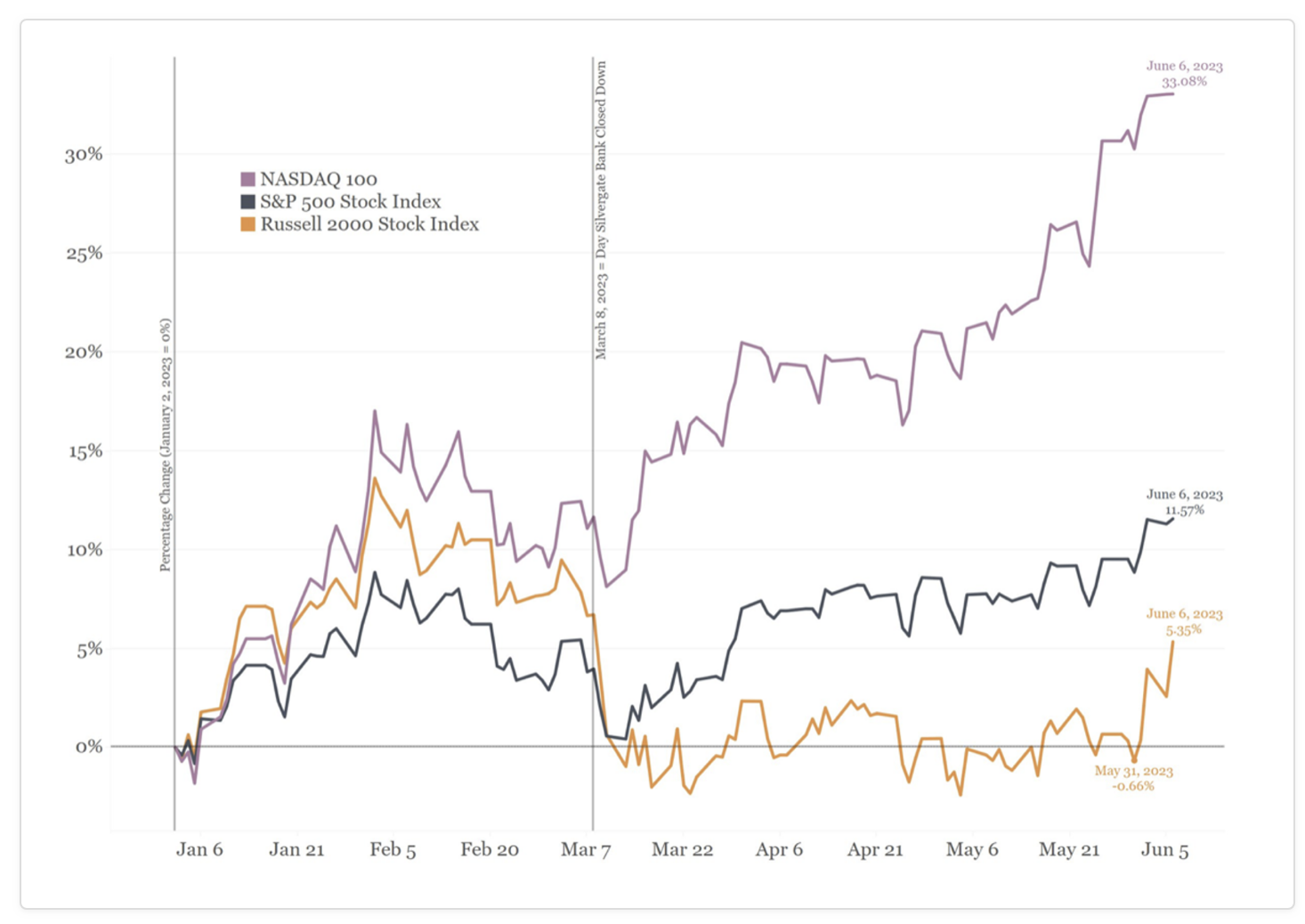Click the Percentage Change January 2 vertical label
The image size is (1305, 924).
pos(166,444)
